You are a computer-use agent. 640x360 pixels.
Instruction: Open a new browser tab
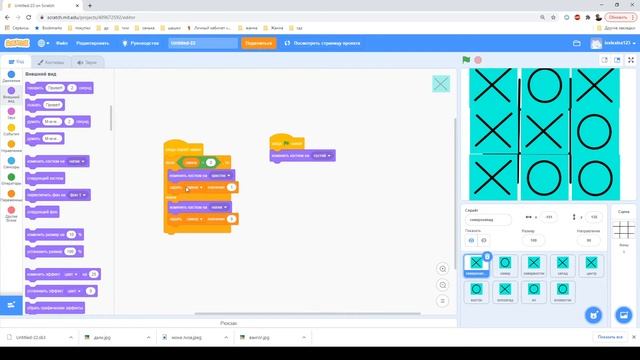pos(90,5)
